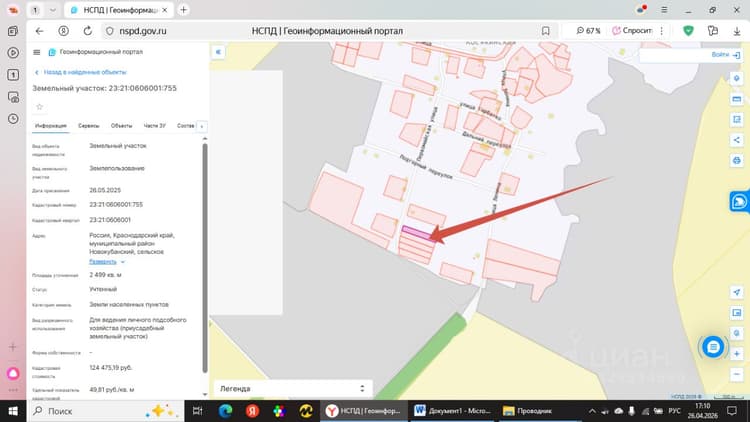Switch to Состав tab
750x422 pixels.
[186, 126]
